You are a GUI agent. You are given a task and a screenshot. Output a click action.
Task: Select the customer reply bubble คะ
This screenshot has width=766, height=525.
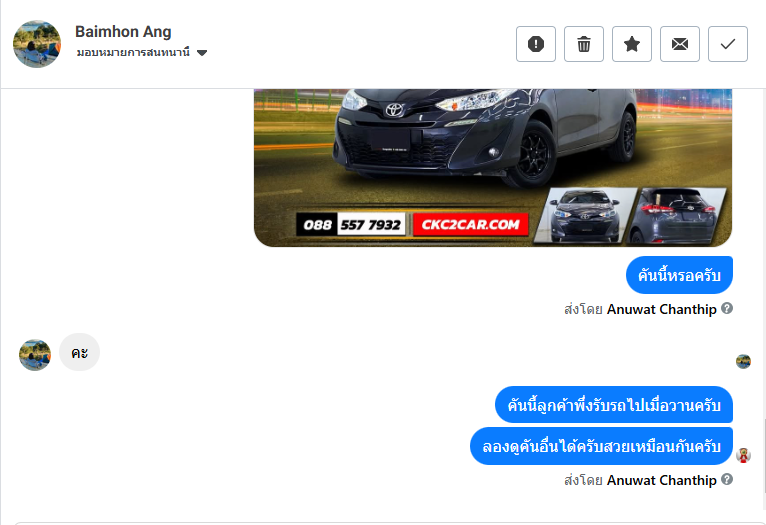(80, 352)
